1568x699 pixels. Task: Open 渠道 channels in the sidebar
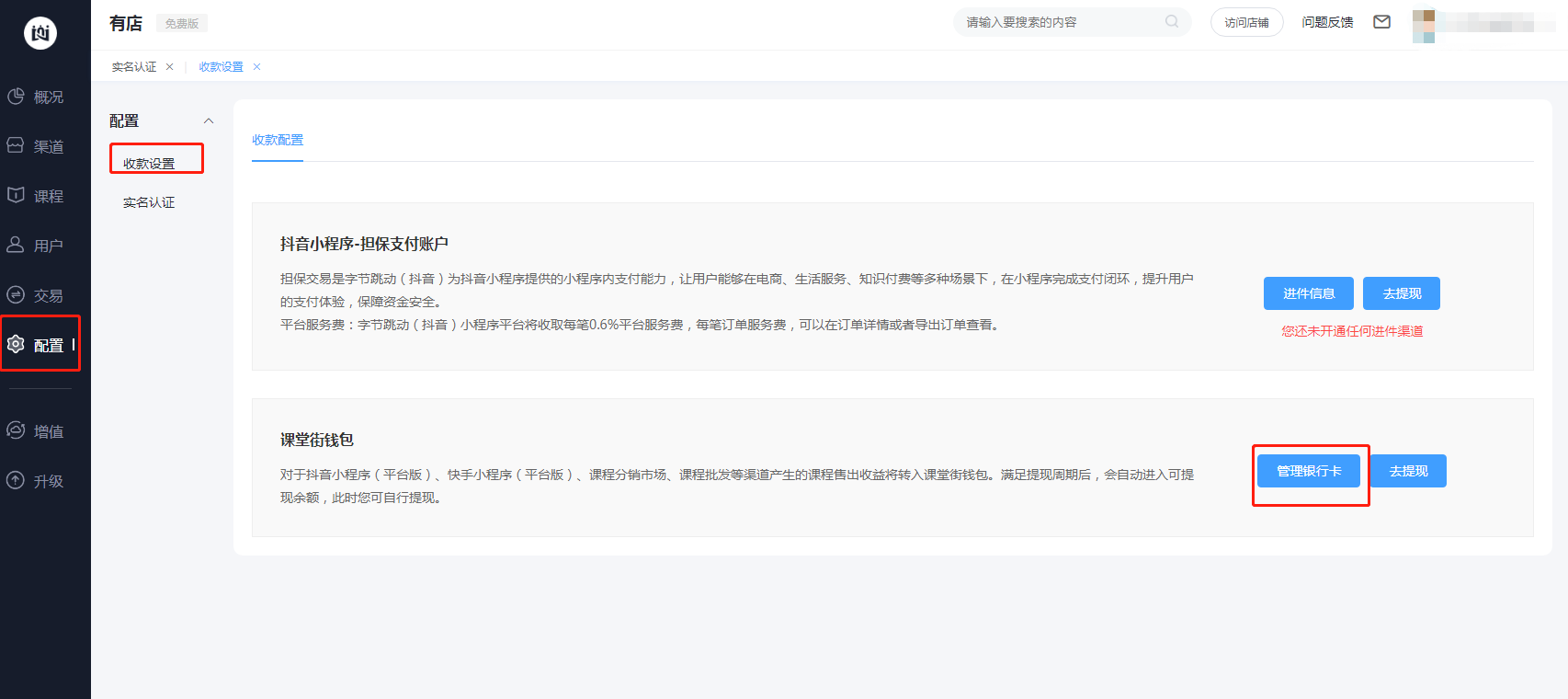[37, 146]
